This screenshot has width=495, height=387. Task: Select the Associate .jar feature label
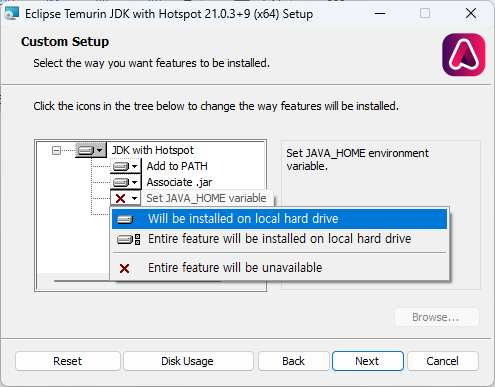coord(179,182)
